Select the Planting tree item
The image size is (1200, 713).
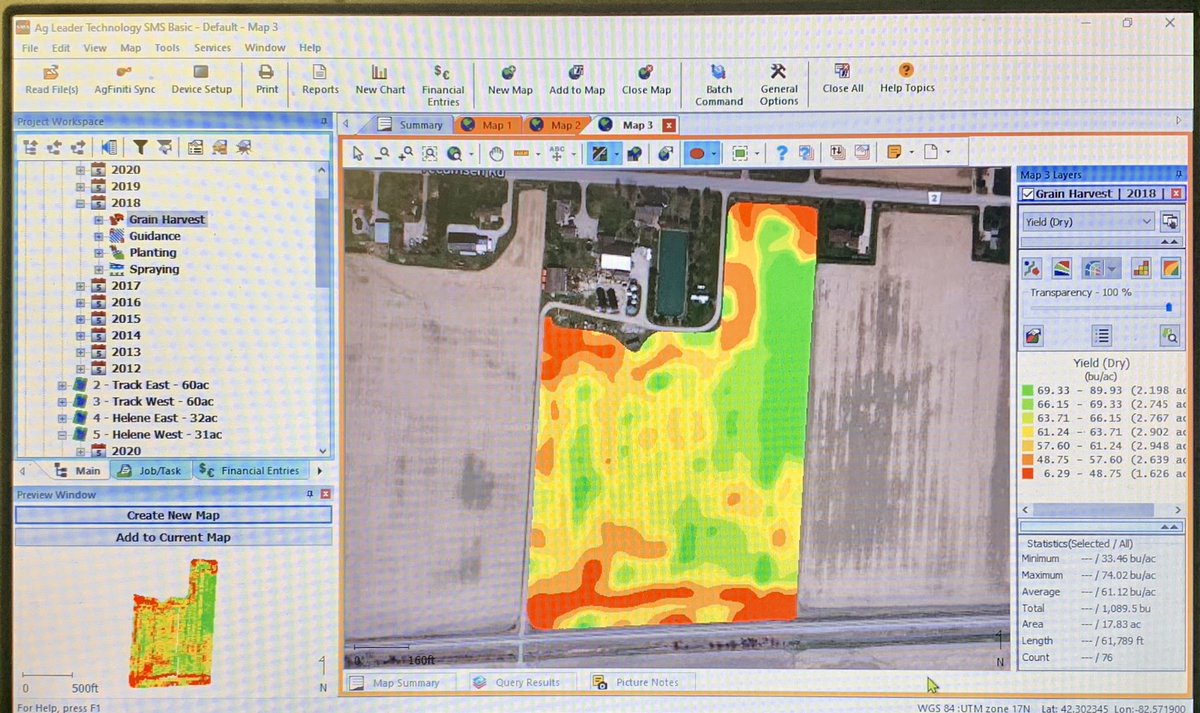click(x=152, y=253)
